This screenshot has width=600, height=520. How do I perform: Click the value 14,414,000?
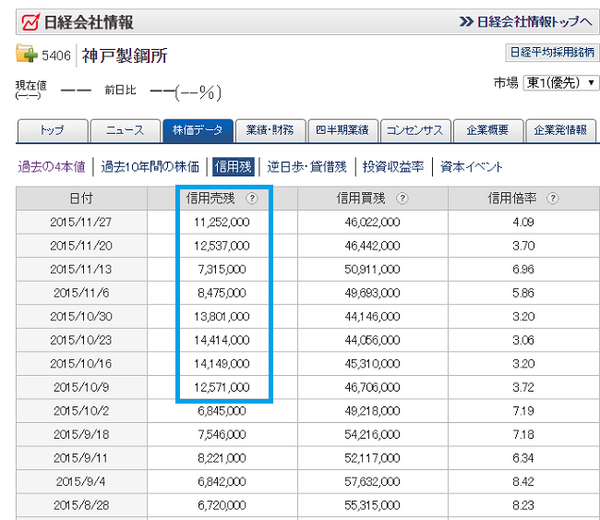pos(222,340)
